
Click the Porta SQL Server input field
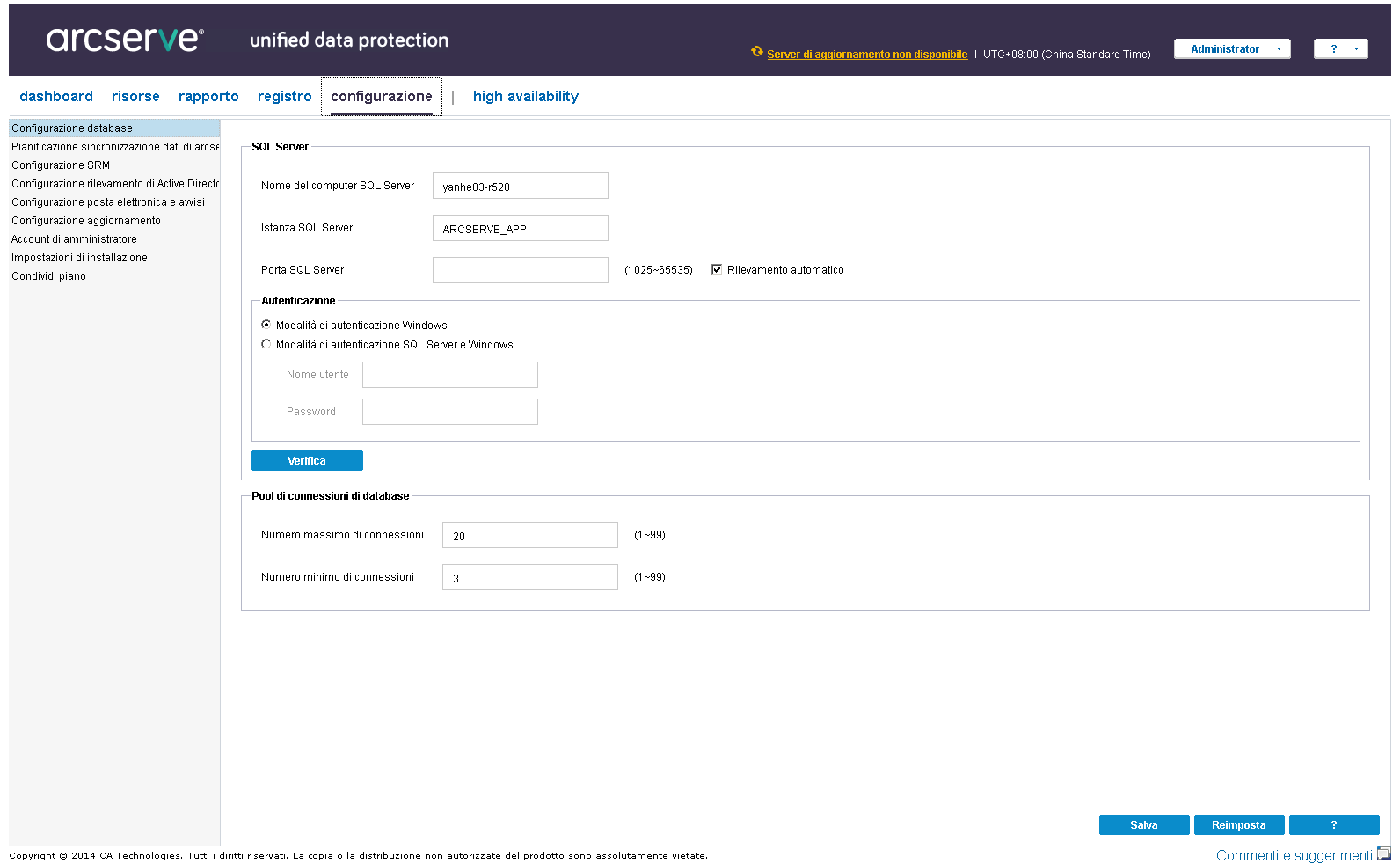click(x=520, y=270)
